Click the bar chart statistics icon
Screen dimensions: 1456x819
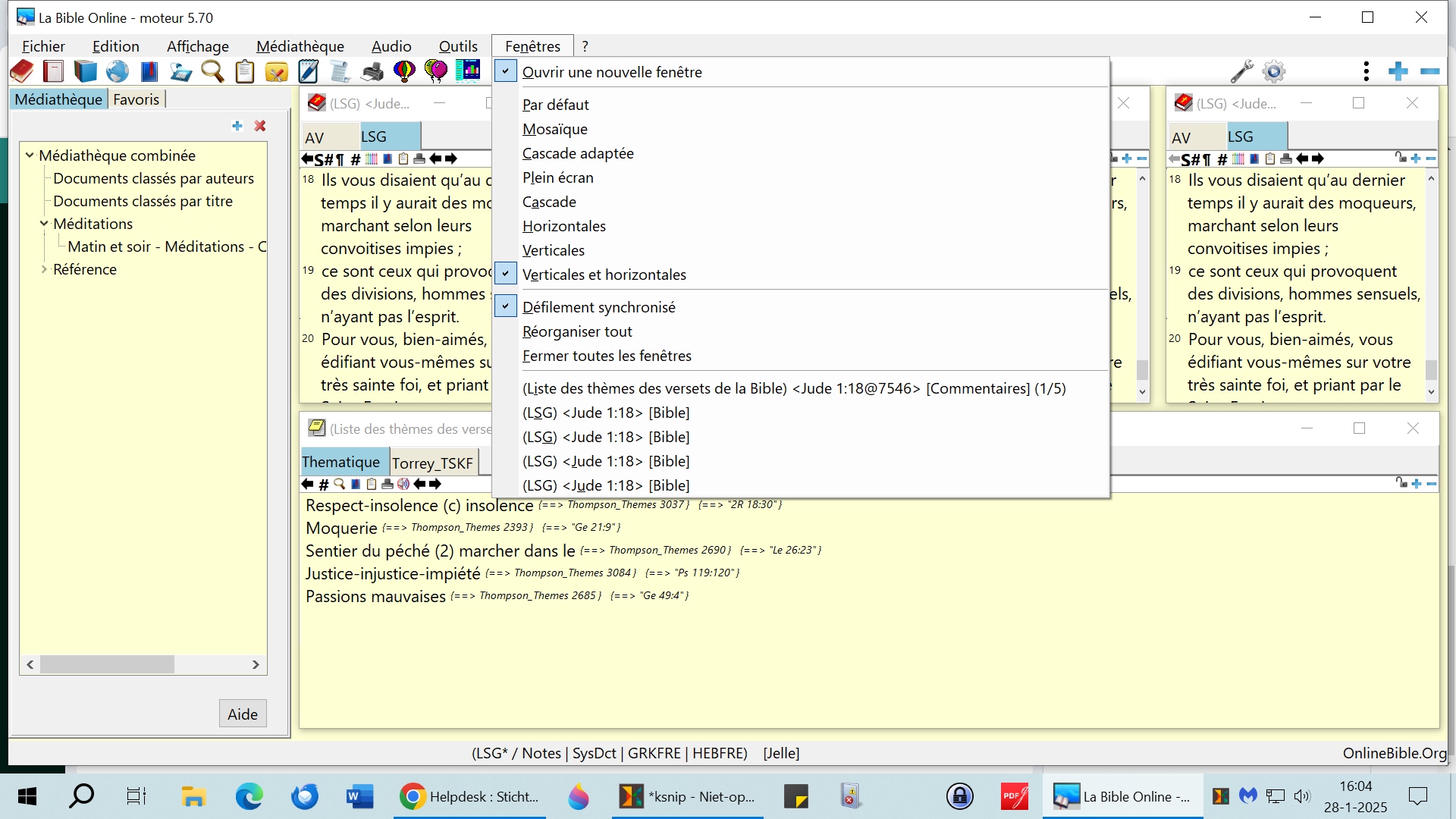pos(468,71)
